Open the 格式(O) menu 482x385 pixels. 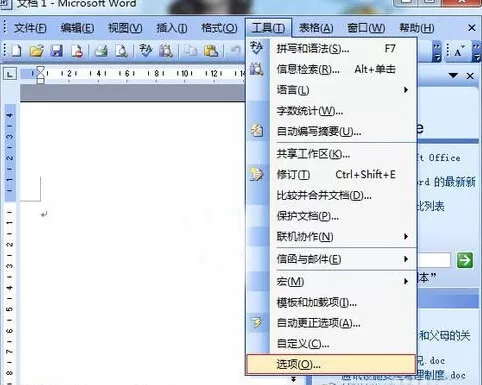[x=219, y=28]
